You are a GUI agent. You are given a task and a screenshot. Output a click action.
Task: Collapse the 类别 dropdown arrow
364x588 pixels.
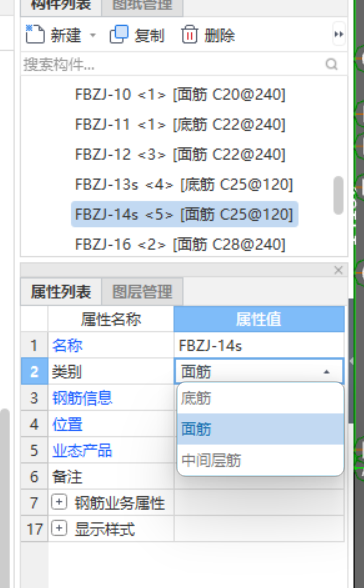click(327, 372)
